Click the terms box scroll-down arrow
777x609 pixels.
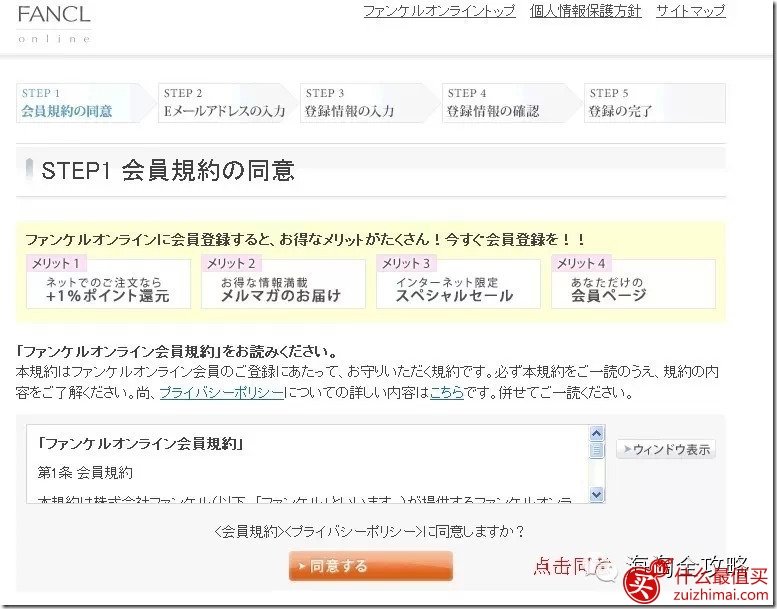pyautogui.click(x=597, y=494)
